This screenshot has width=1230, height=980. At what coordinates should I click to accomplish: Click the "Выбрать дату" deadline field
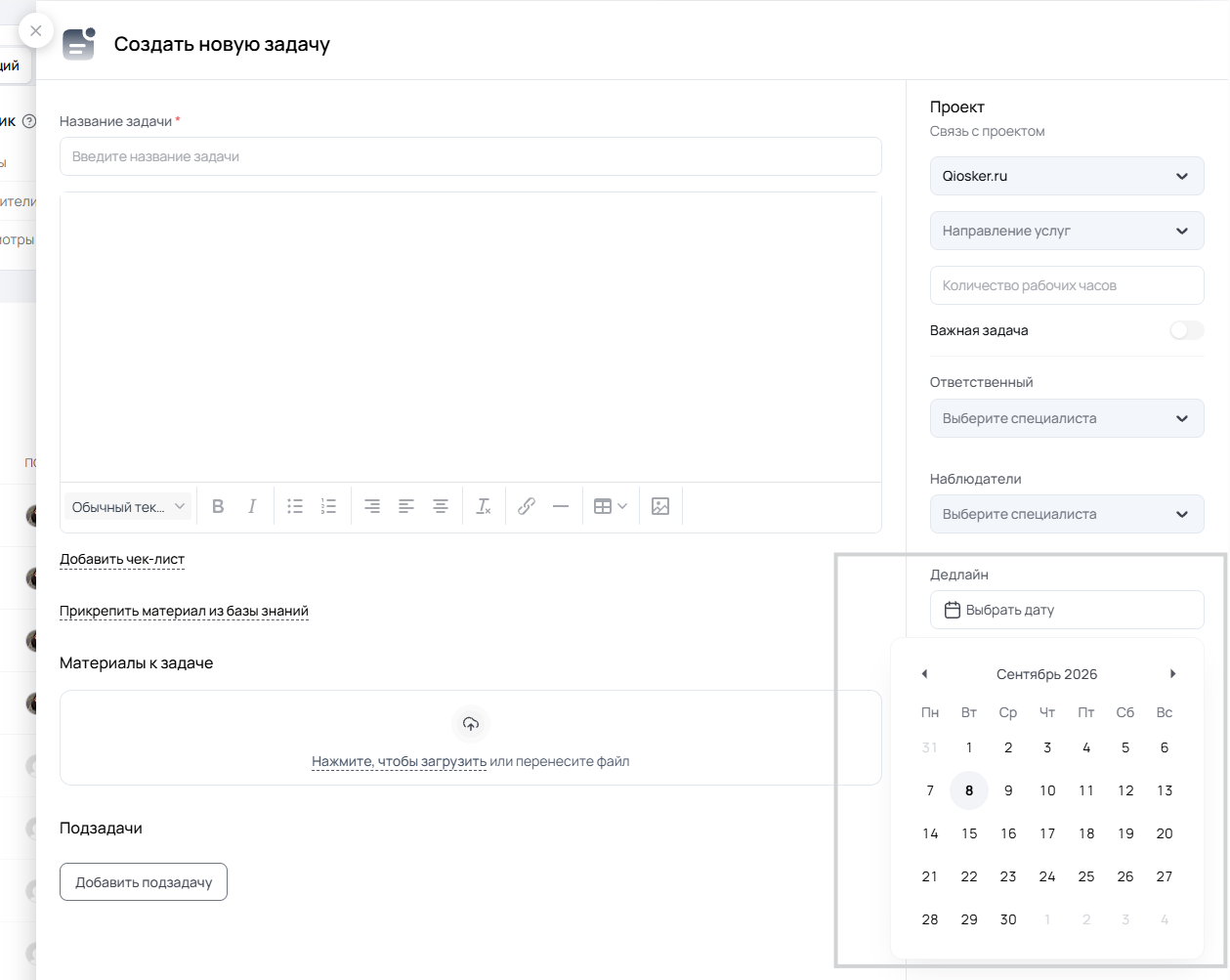[x=1067, y=610]
